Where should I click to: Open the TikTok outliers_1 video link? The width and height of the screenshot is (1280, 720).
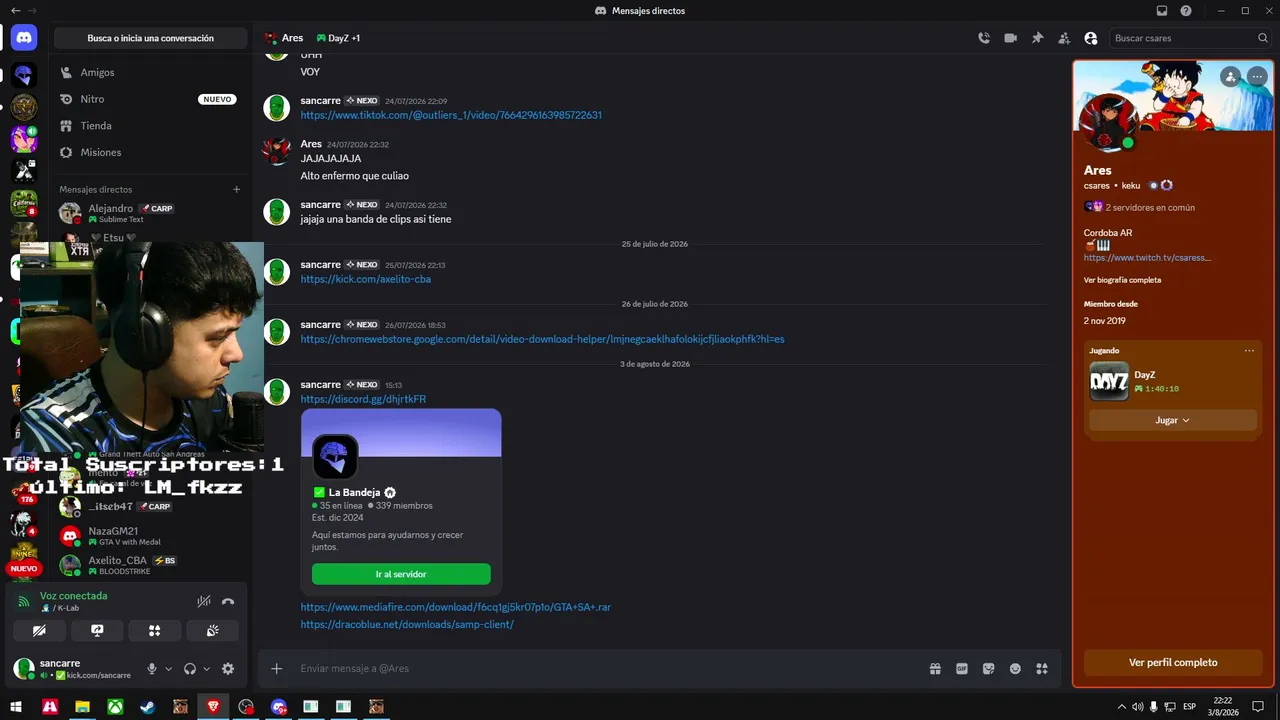tap(451, 115)
